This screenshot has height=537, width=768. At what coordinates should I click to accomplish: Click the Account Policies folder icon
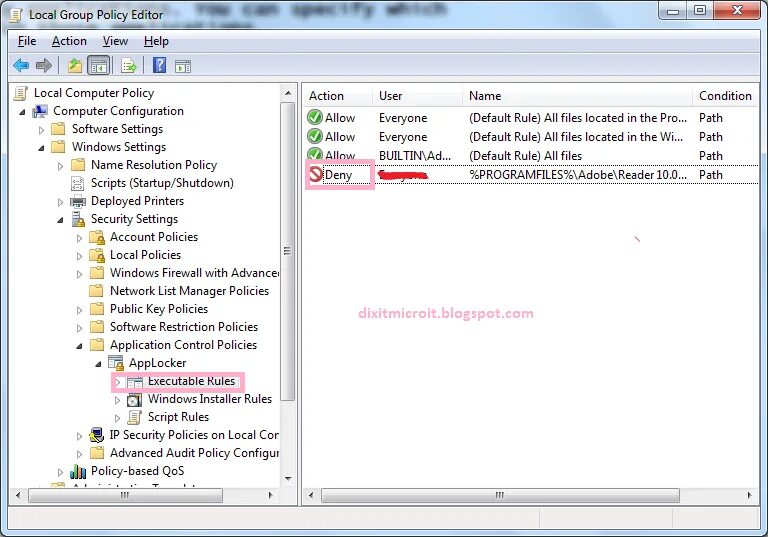click(97, 237)
